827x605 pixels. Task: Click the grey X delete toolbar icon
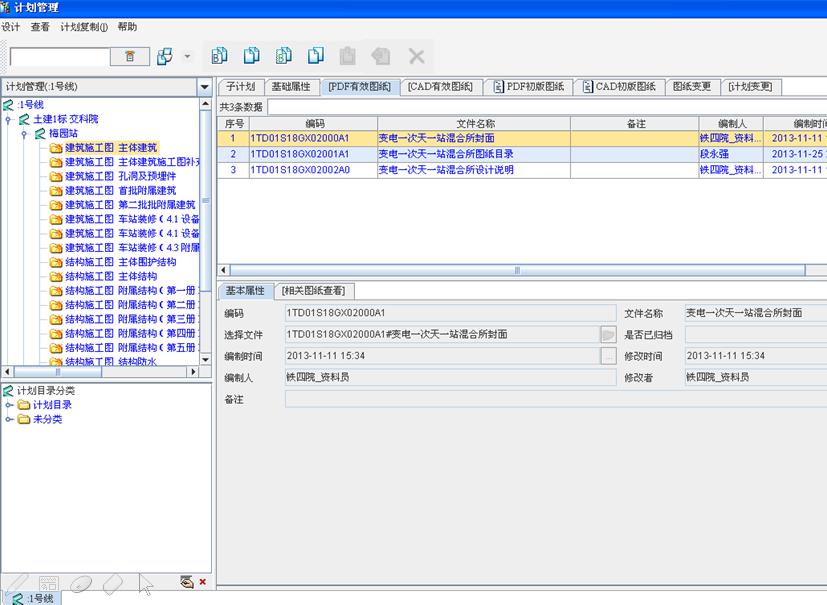pos(416,57)
